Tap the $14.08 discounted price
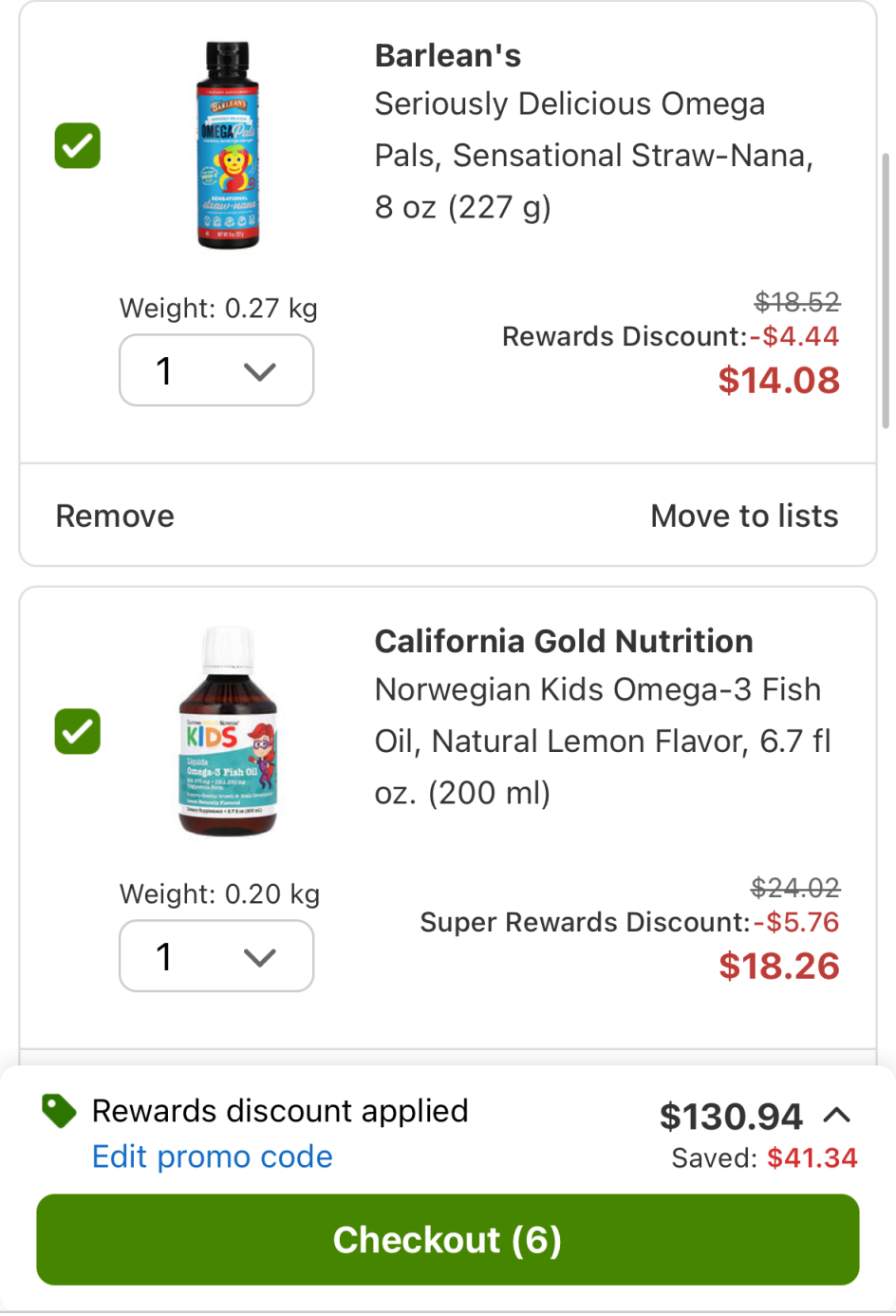This screenshot has height=1316, width=896. click(x=778, y=381)
